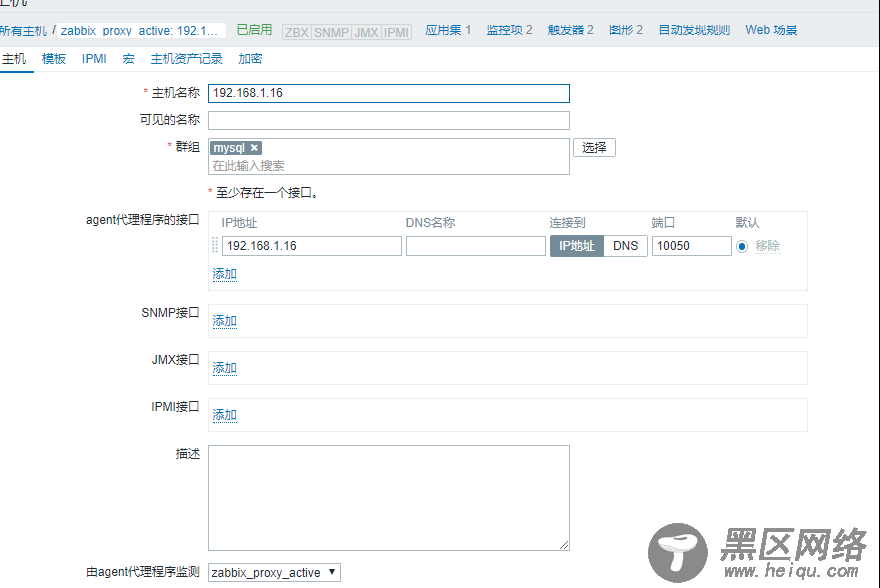Open the zabbix_proxy_active proxy dropdown
Screen dimensions: 880x588
(274, 572)
